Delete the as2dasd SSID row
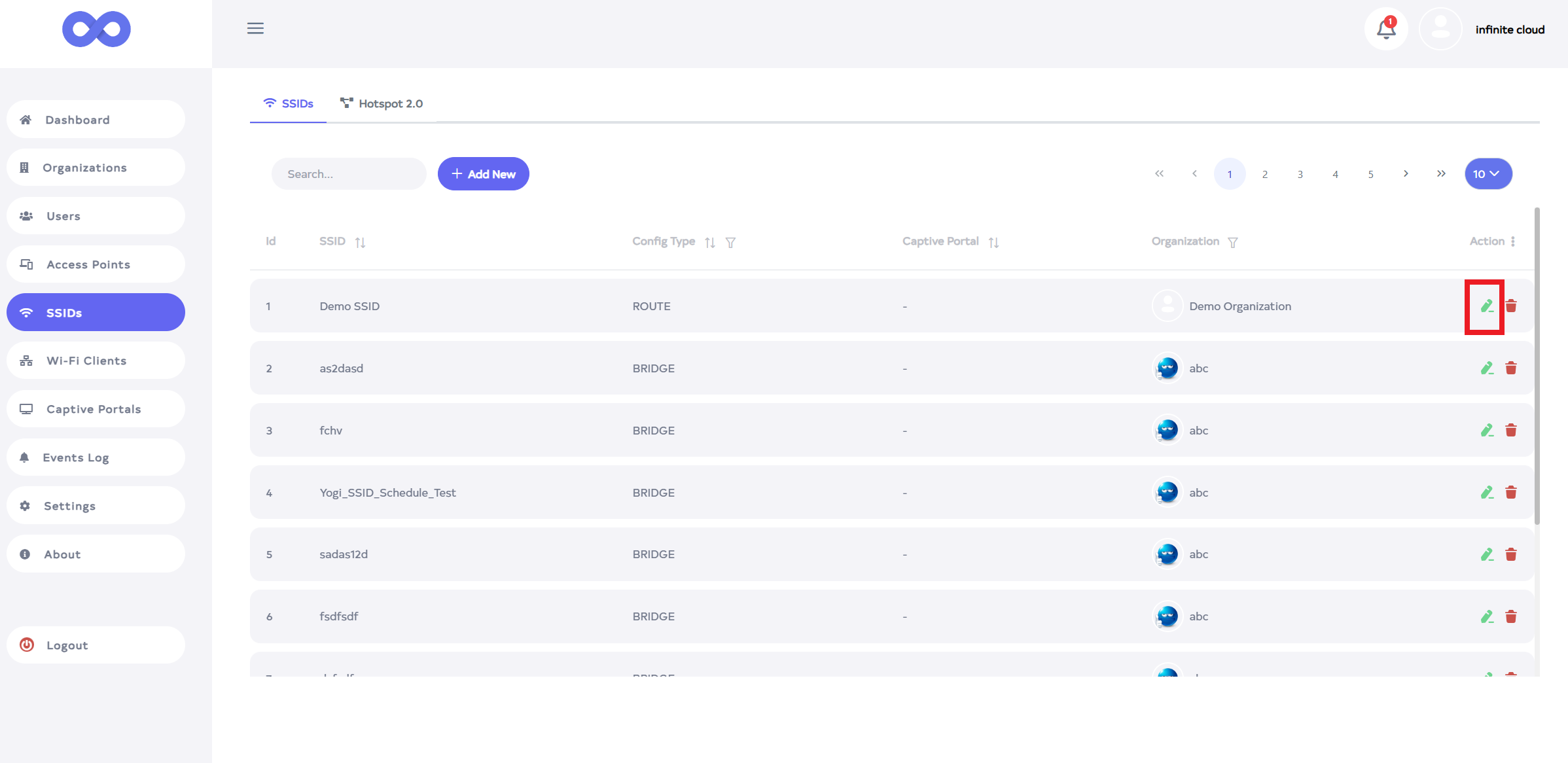The height and width of the screenshot is (763, 1568). (x=1511, y=368)
